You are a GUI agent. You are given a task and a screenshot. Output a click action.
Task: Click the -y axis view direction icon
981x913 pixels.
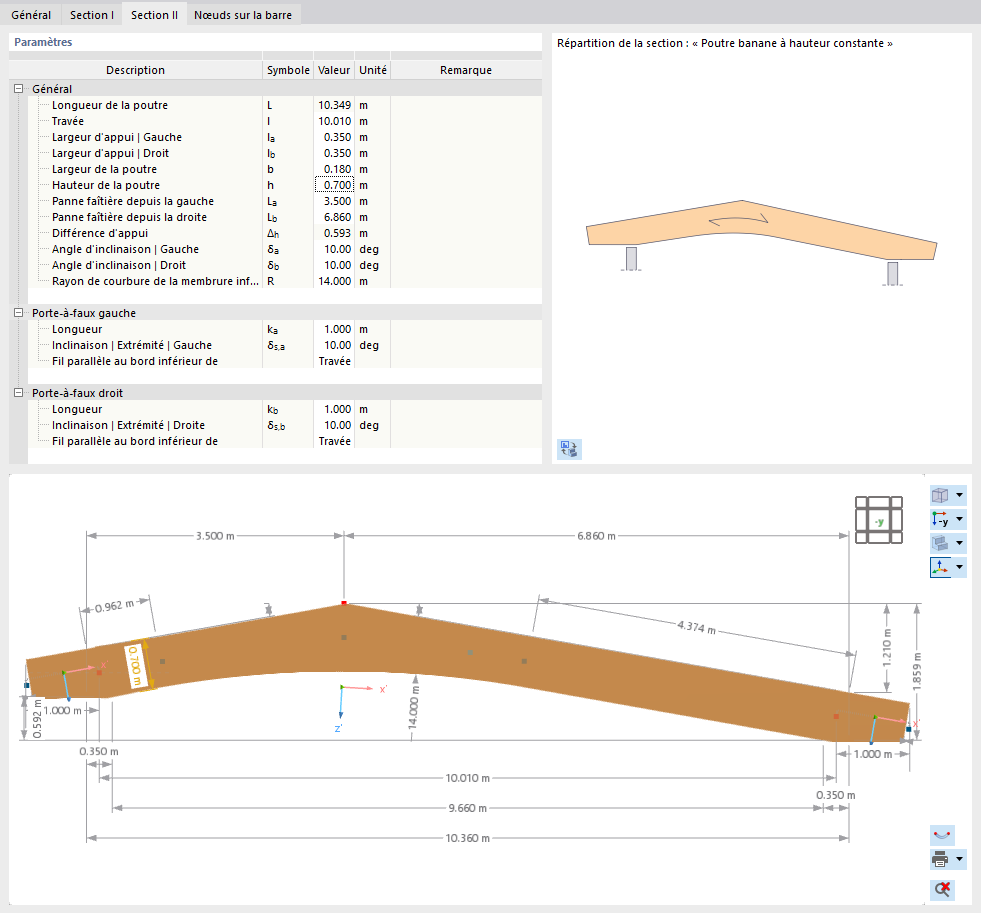pyautogui.click(x=940, y=519)
